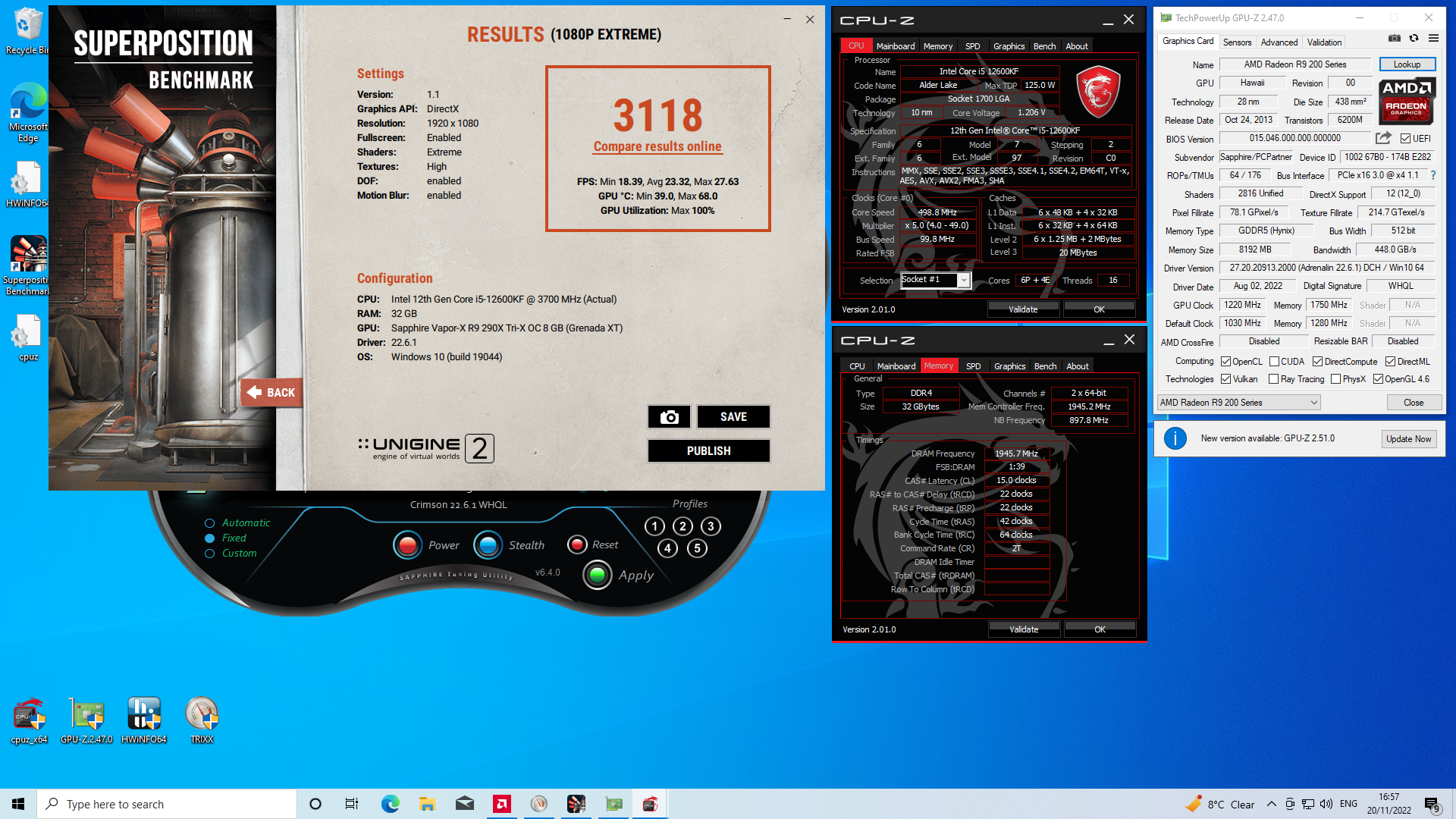The image size is (1456, 819).
Task: Switch to Mainboard tab in top CPU-Z
Action: pos(895,46)
